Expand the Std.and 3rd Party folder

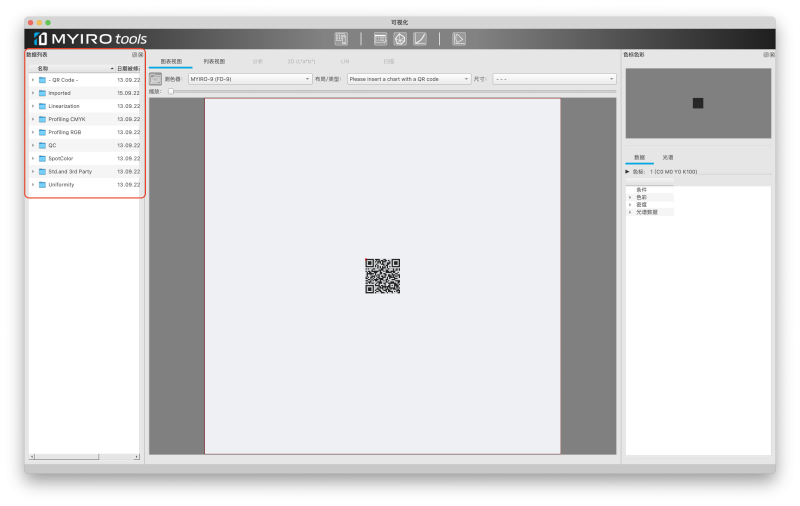[x=33, y=172]
